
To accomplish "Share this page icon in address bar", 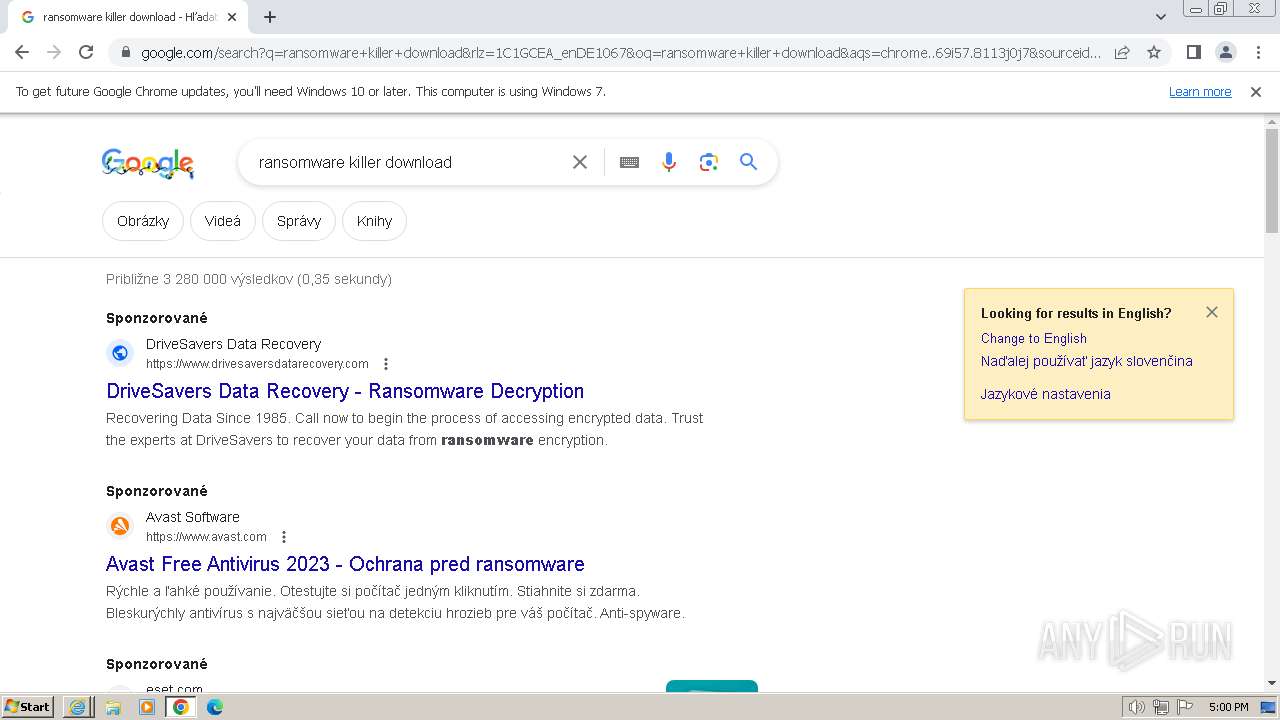I will click(x=1122, y=52).
